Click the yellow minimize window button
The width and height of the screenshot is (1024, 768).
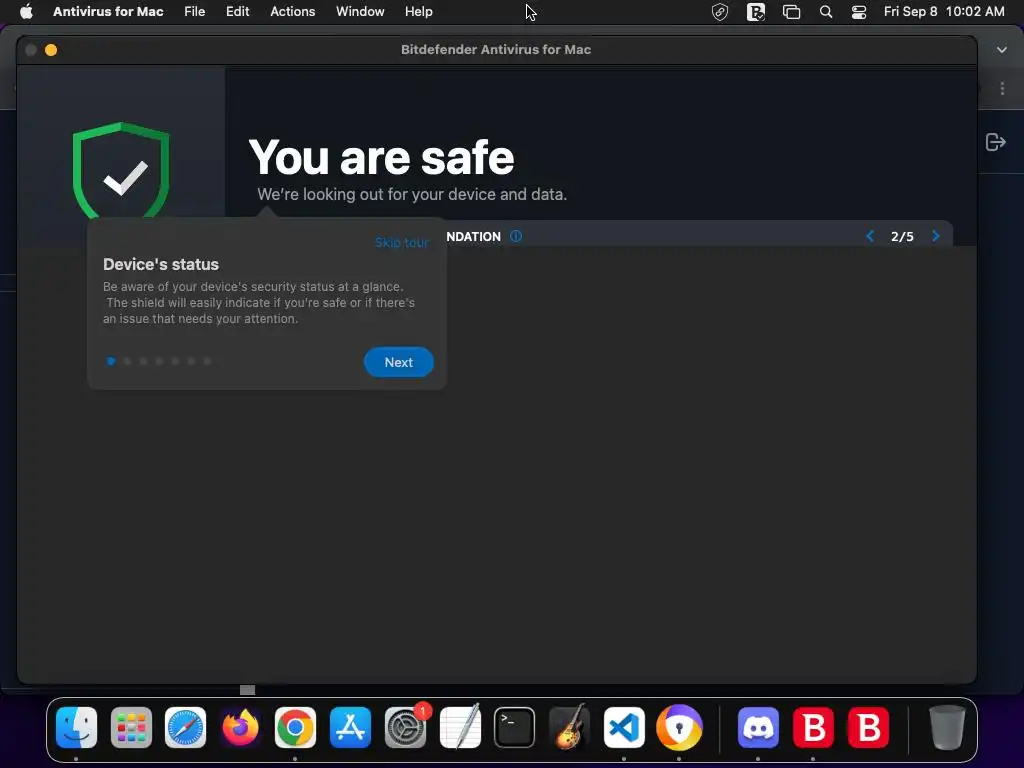(x=51, y=50)
